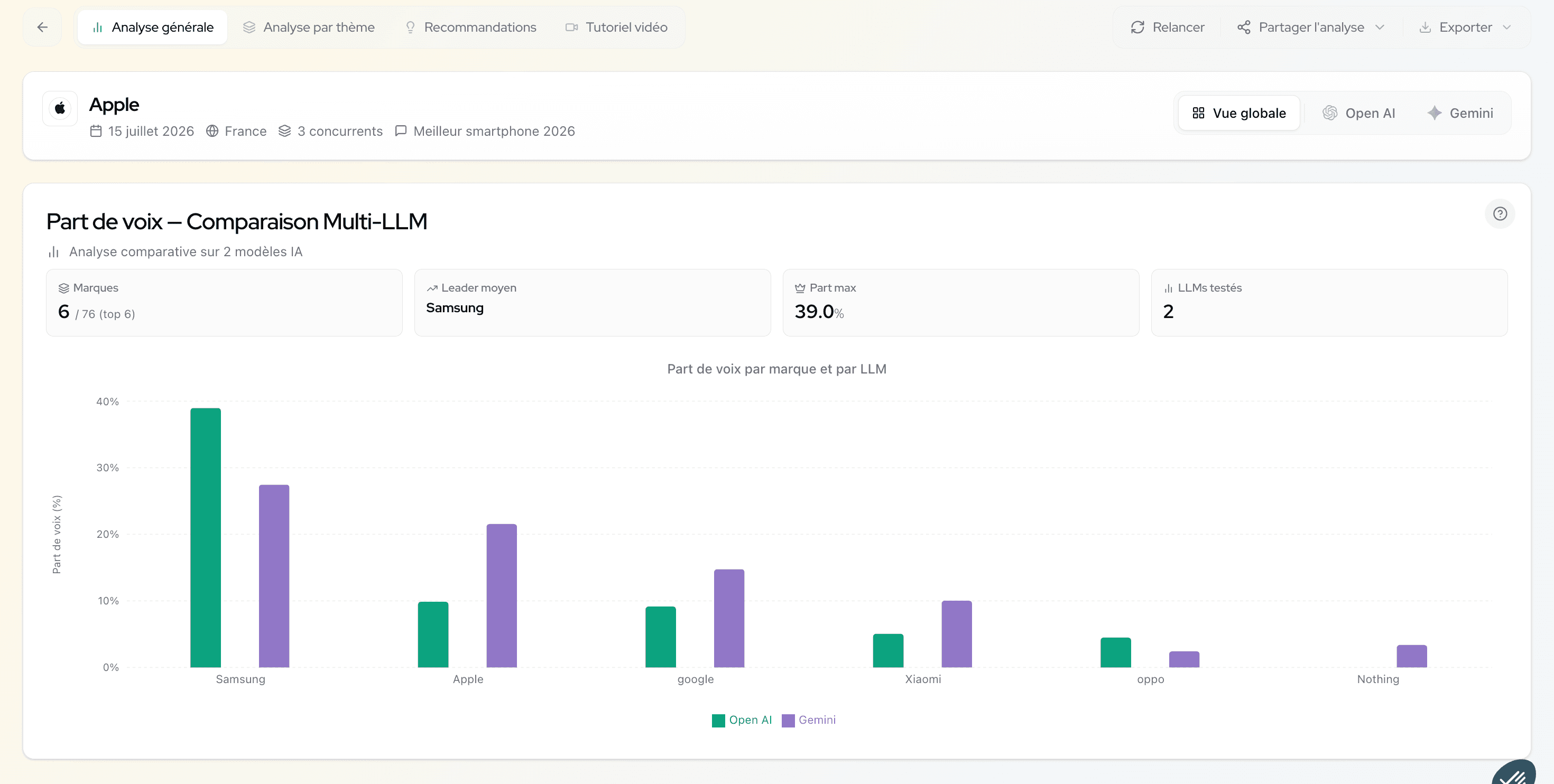
Task: Open the Tutoriel vidéo tab
Action: (x=616, y=27)
